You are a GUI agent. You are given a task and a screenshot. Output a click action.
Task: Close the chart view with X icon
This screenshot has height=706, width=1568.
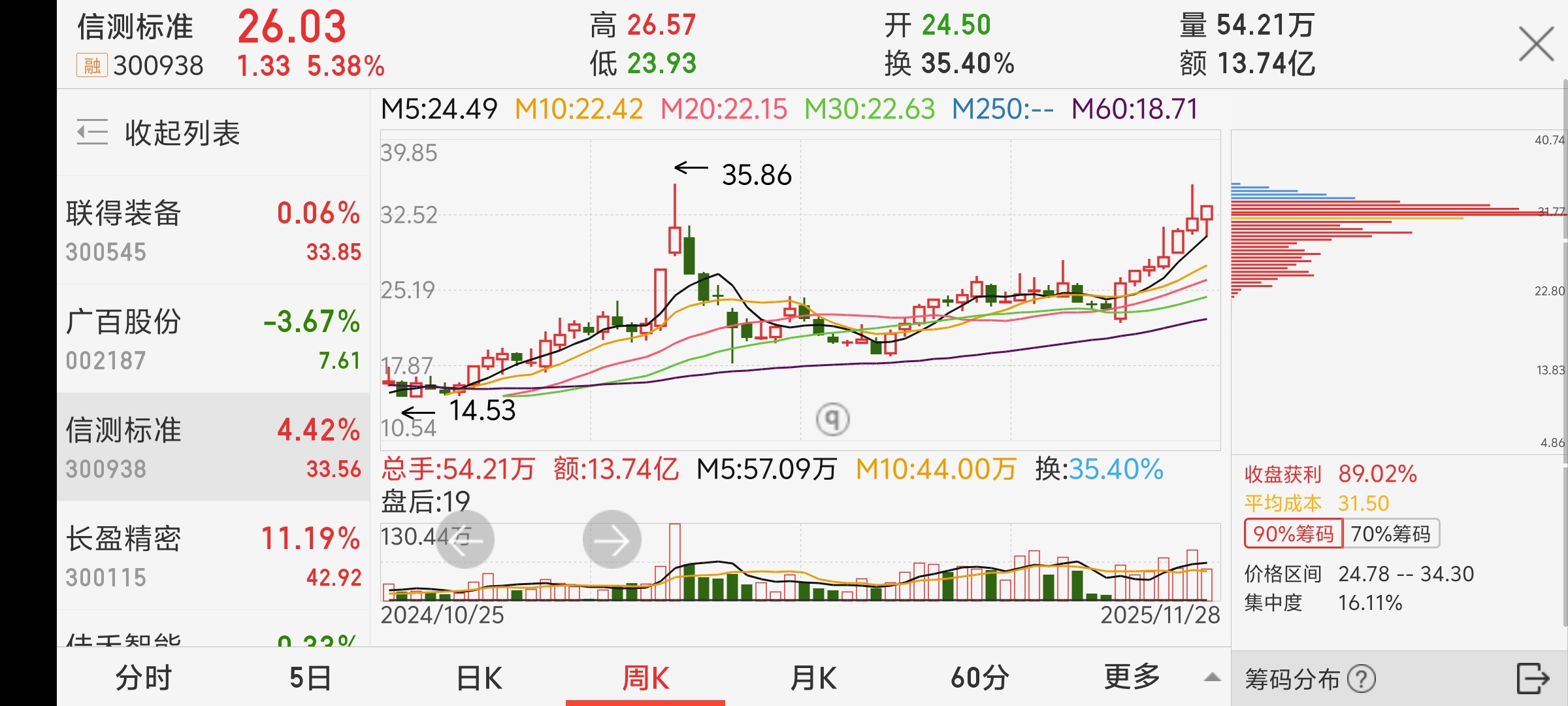pyautogui.click(x=1535, y=44)
